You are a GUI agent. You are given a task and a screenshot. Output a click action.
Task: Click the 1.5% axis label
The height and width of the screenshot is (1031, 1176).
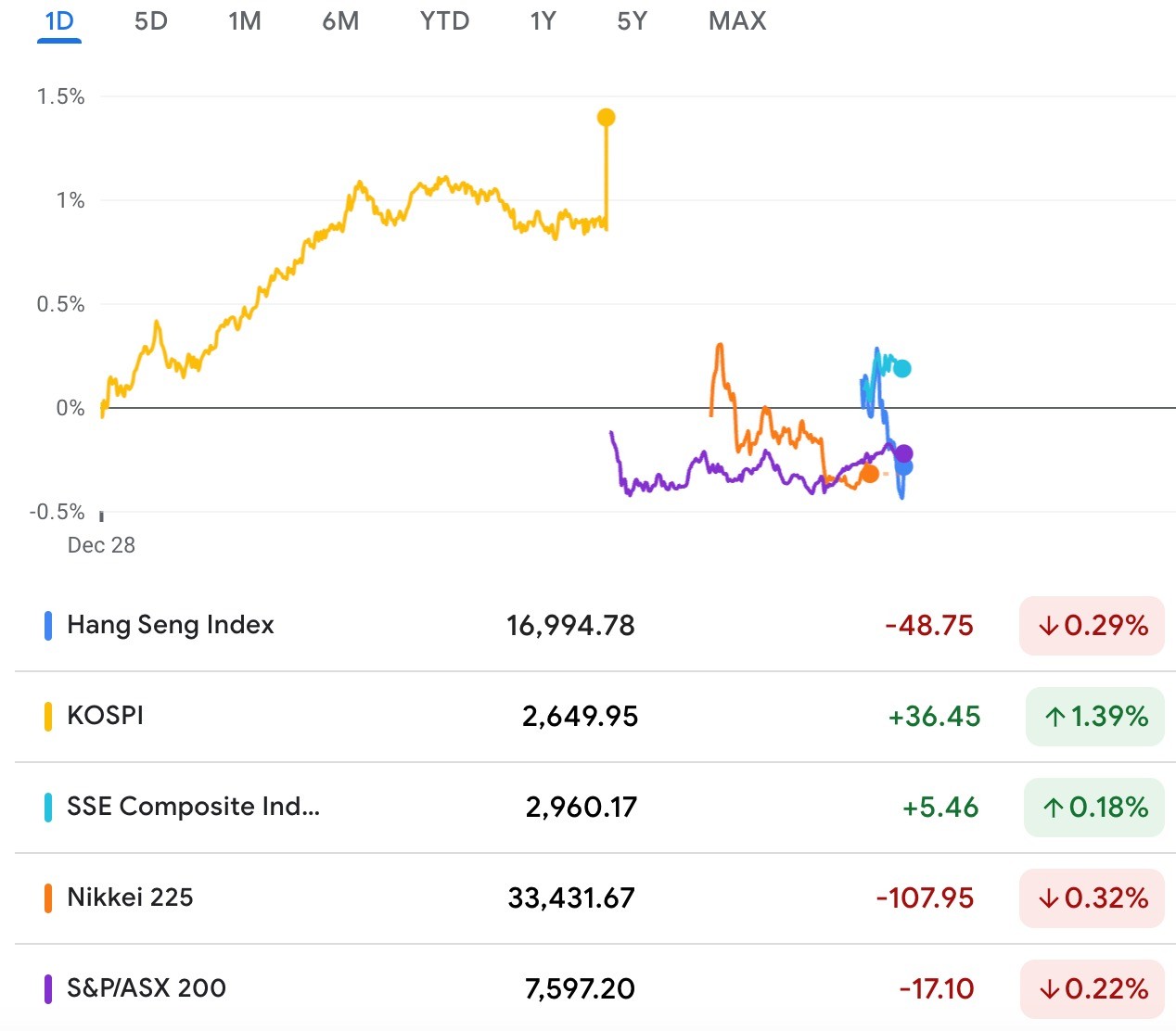tap(60, 96)
